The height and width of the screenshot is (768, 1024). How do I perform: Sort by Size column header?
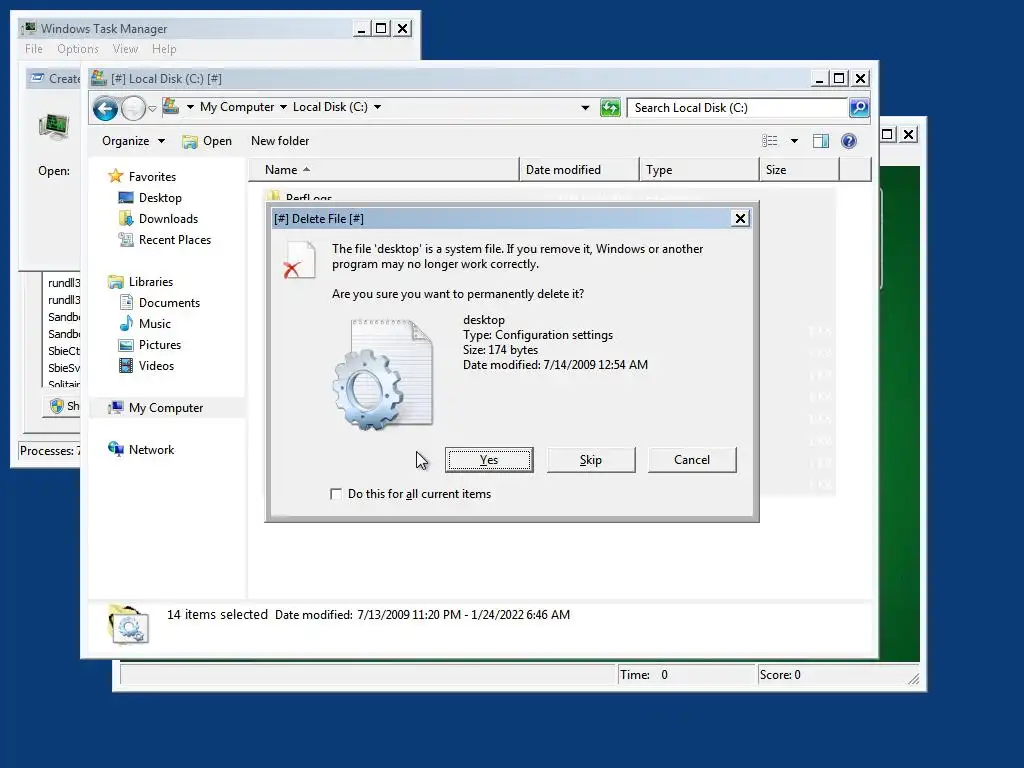[x=799, y=170]
